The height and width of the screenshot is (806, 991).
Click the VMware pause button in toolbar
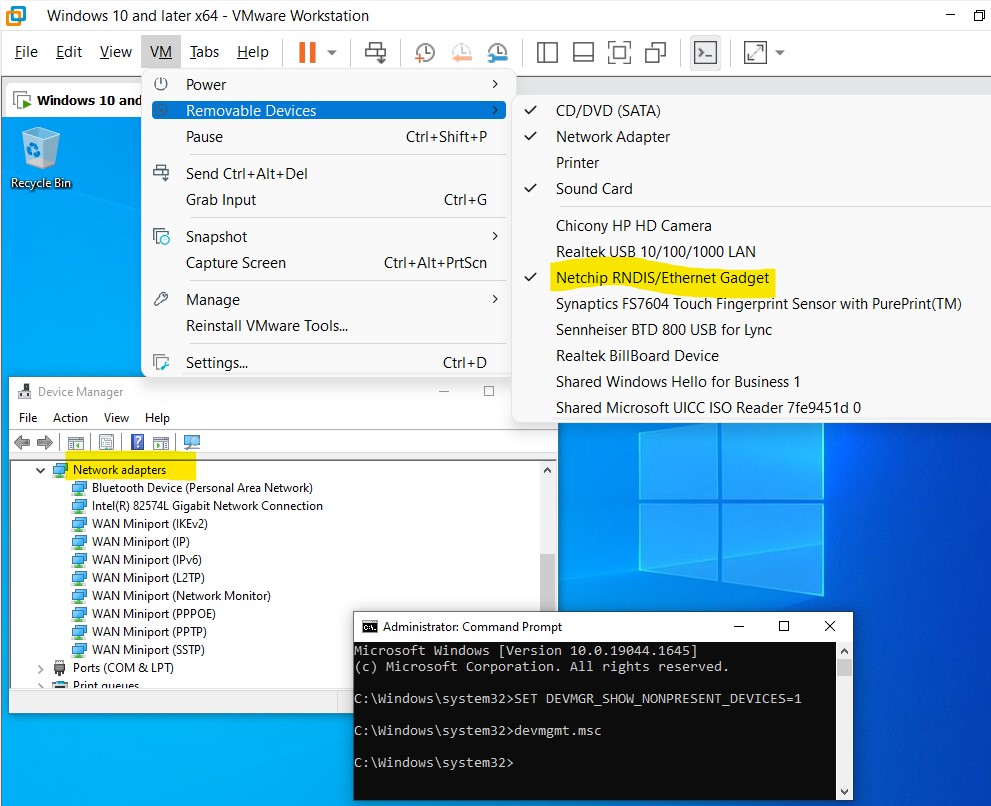tap(307, 52)
